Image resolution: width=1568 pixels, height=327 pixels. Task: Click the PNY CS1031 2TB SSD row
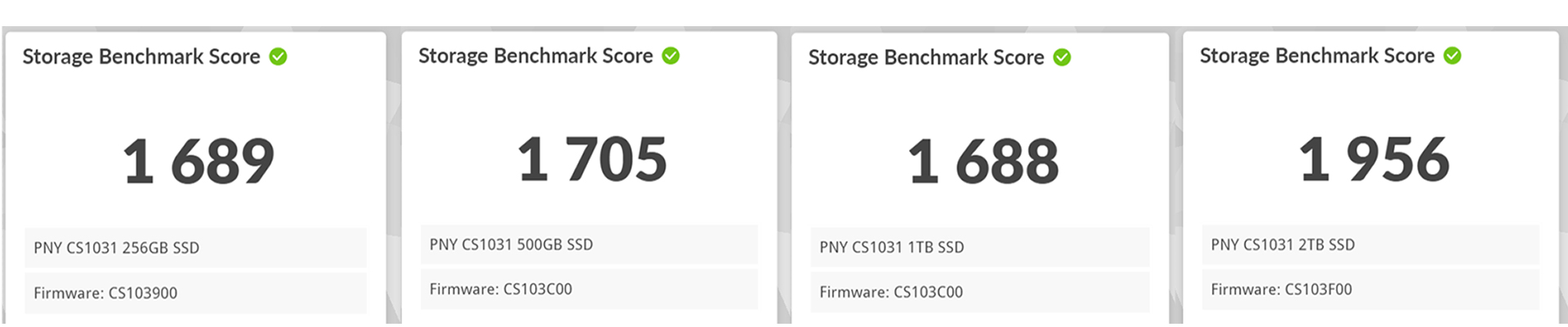1370,244
